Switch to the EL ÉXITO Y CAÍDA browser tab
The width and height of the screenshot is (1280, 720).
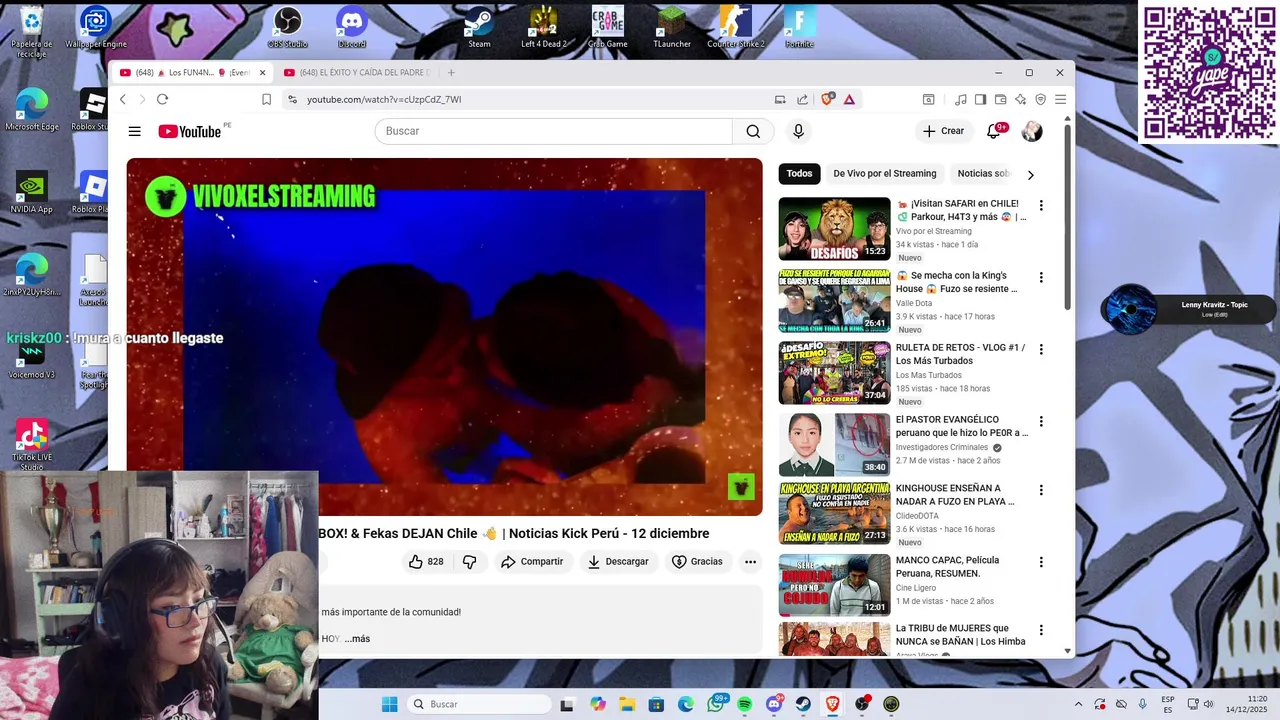(x=356, y=72)
